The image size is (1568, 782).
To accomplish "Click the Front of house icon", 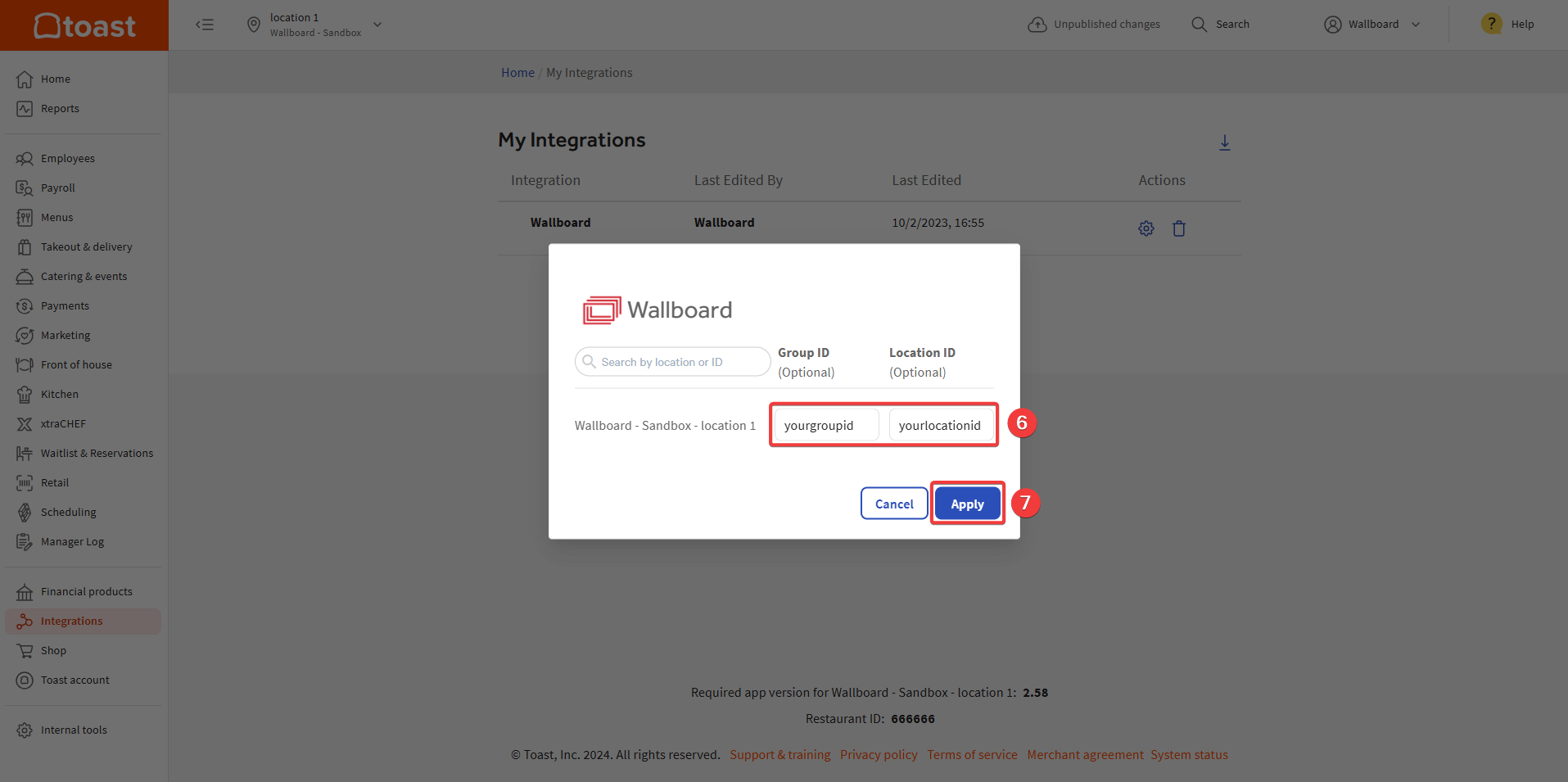I will tap(25, 365).
